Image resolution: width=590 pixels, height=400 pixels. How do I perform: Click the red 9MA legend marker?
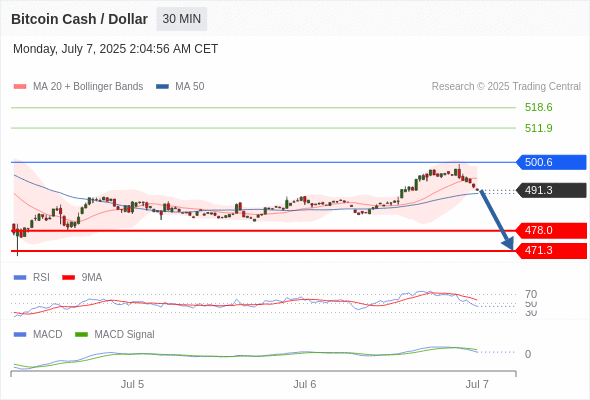coord(68,278)
